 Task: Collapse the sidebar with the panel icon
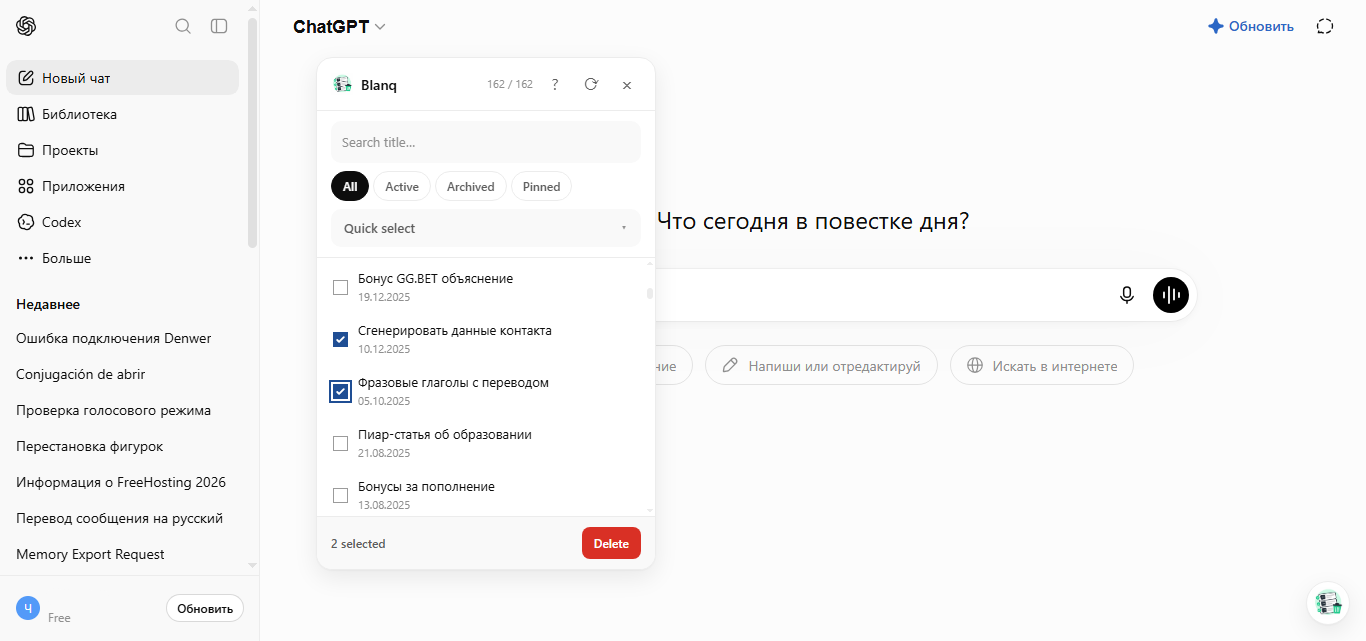[219, 26]
